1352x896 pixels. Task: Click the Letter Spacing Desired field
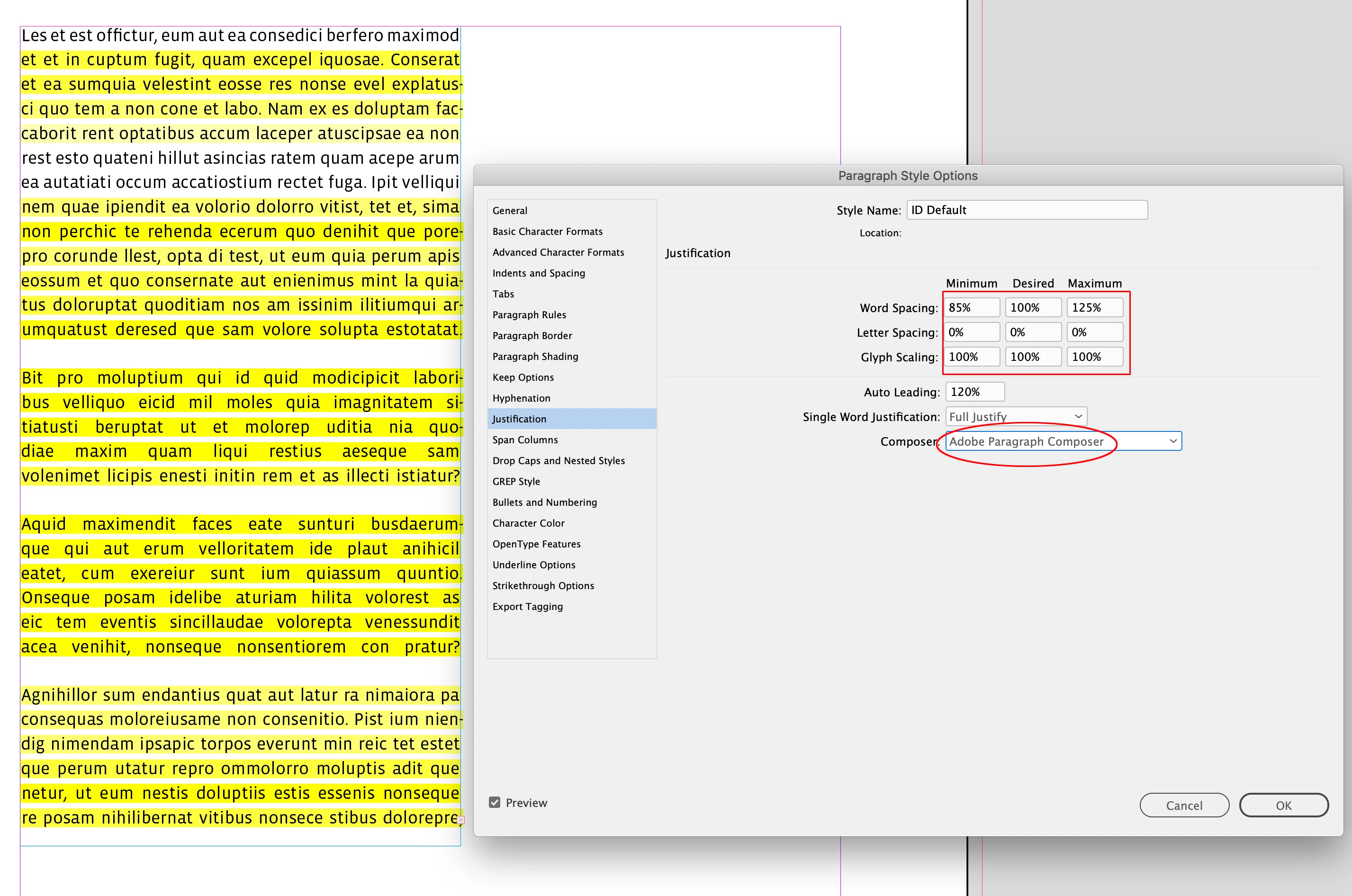[1033, 332]
